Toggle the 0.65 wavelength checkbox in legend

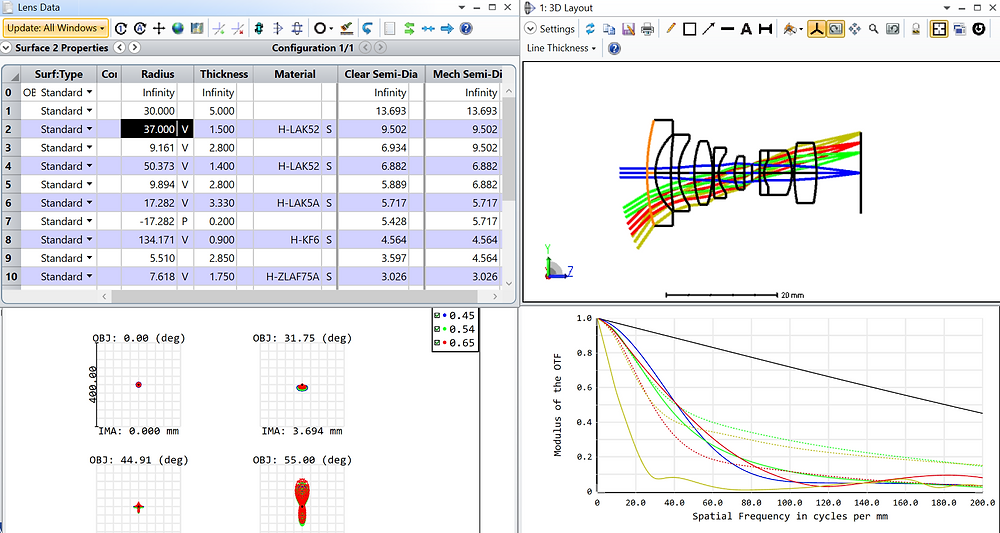(x=437, y=343)
